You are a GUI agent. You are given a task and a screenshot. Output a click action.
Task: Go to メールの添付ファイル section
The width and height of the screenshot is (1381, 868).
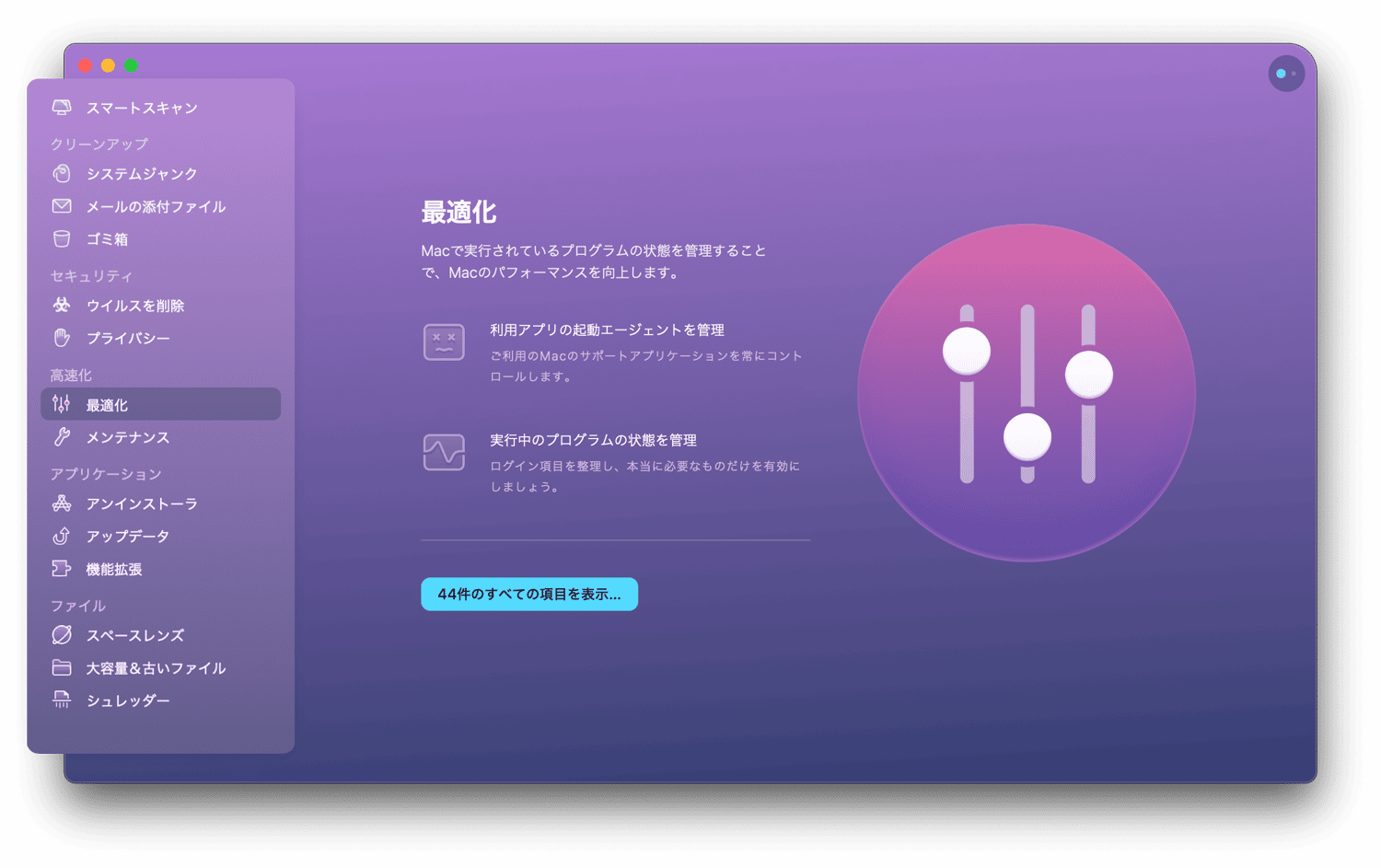[x=156, y=206]
